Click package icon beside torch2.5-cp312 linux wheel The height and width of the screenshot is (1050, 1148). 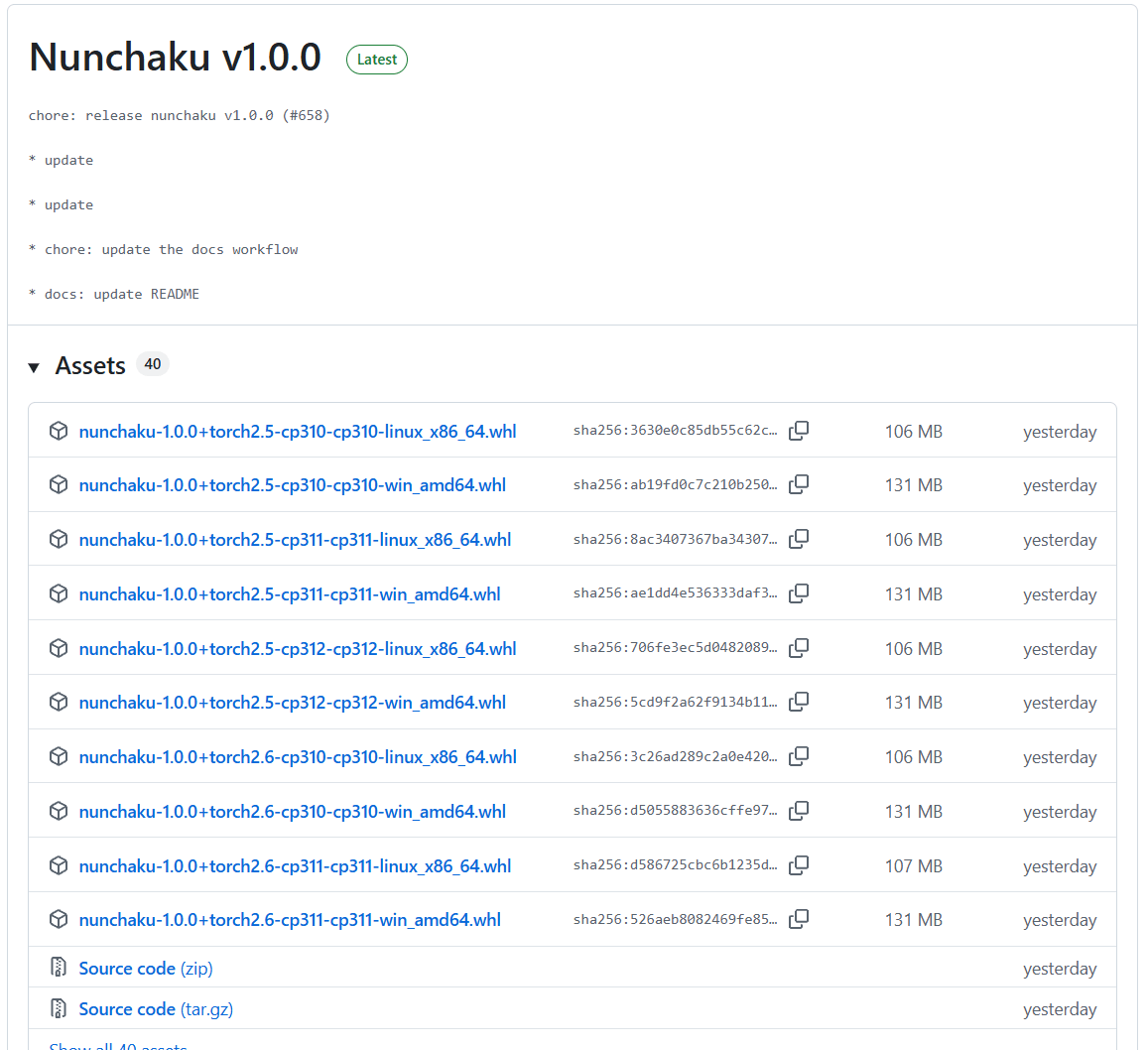click(x=59, y=648)
